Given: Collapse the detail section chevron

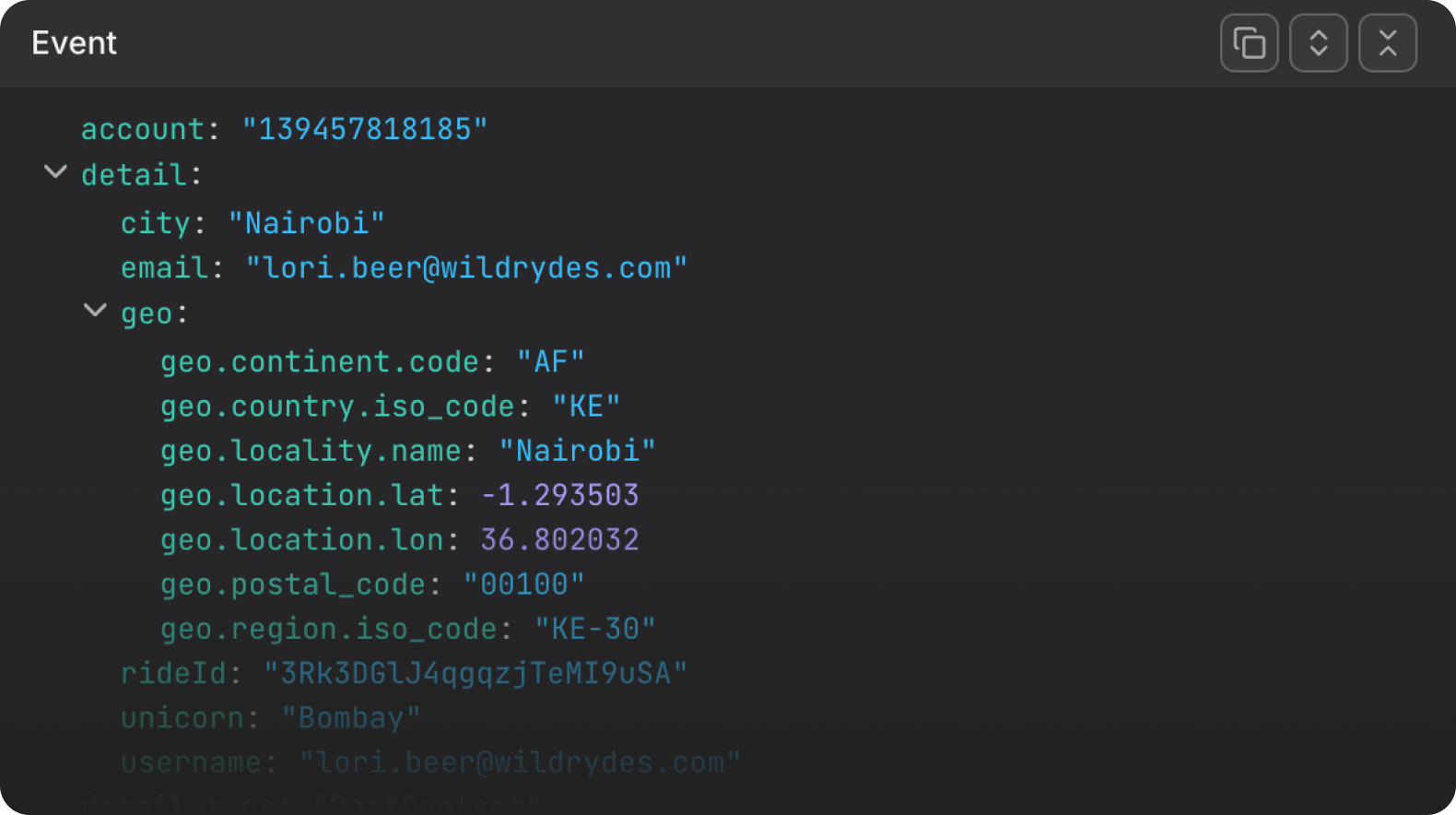Looking at the screenshot, I should (x=55, y=172).
